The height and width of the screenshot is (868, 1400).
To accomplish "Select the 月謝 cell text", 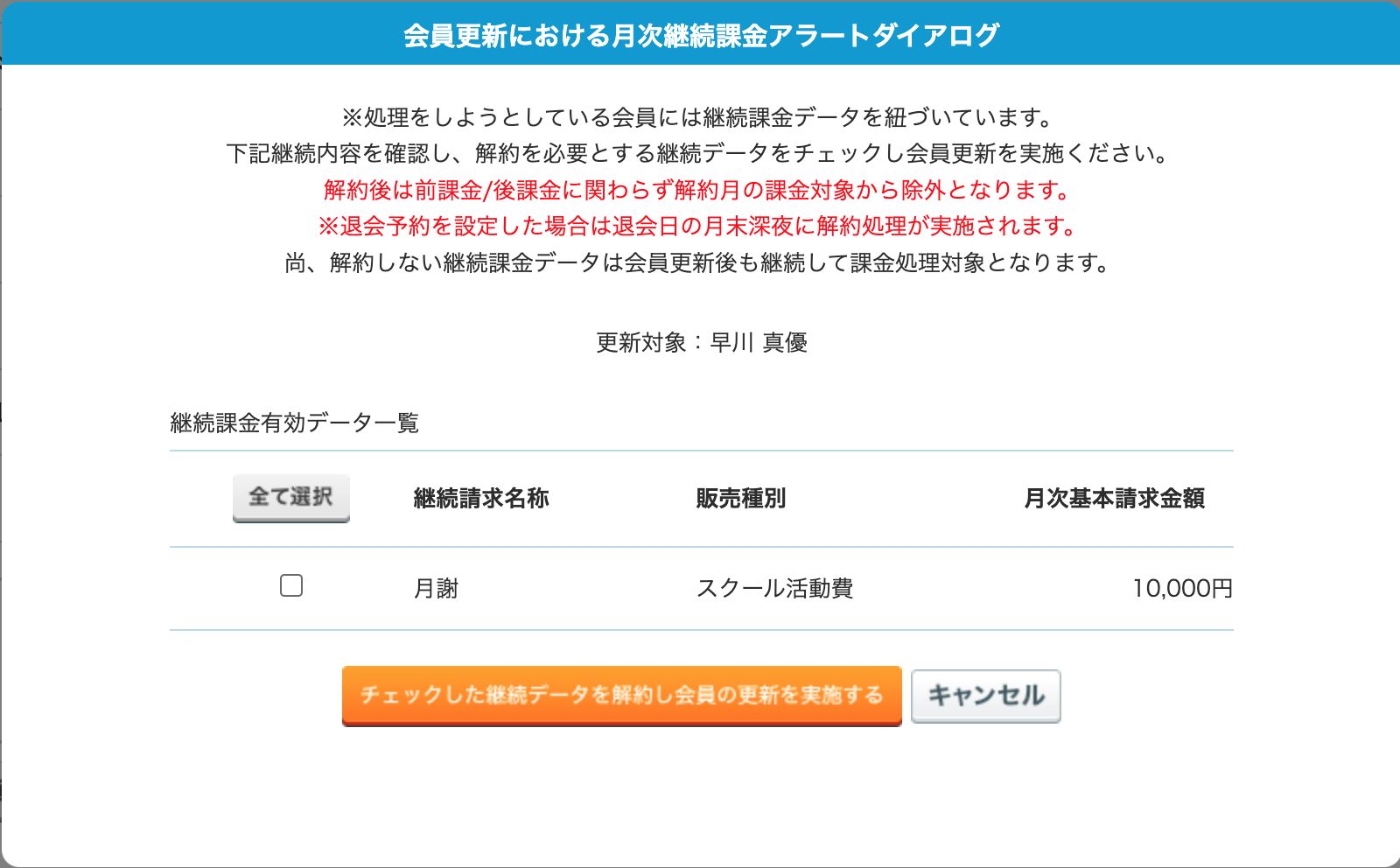I will 436,589.
